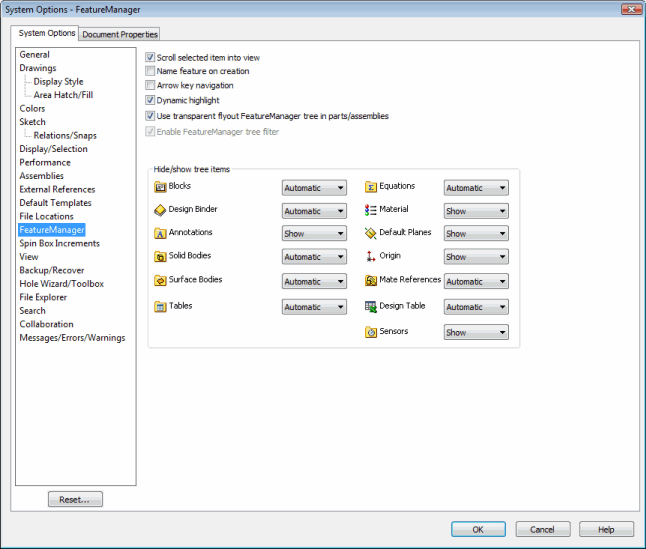
Task: Click the Cancel button
Action: pos(543,529)
